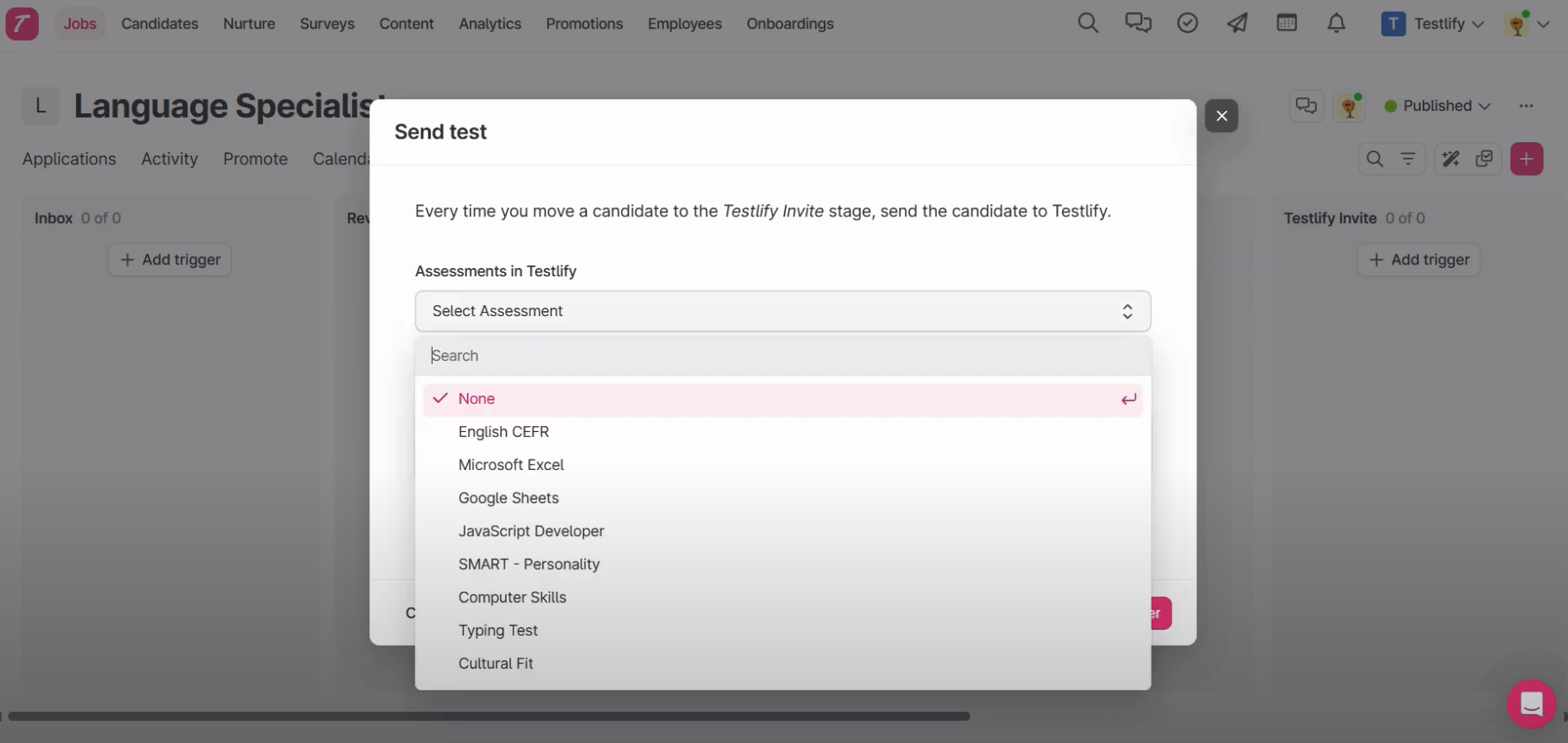Image resolution: width=1568 pixels, height=743 pixels.
Task: Click the pink plus add button
Action: click(1527, 159)
